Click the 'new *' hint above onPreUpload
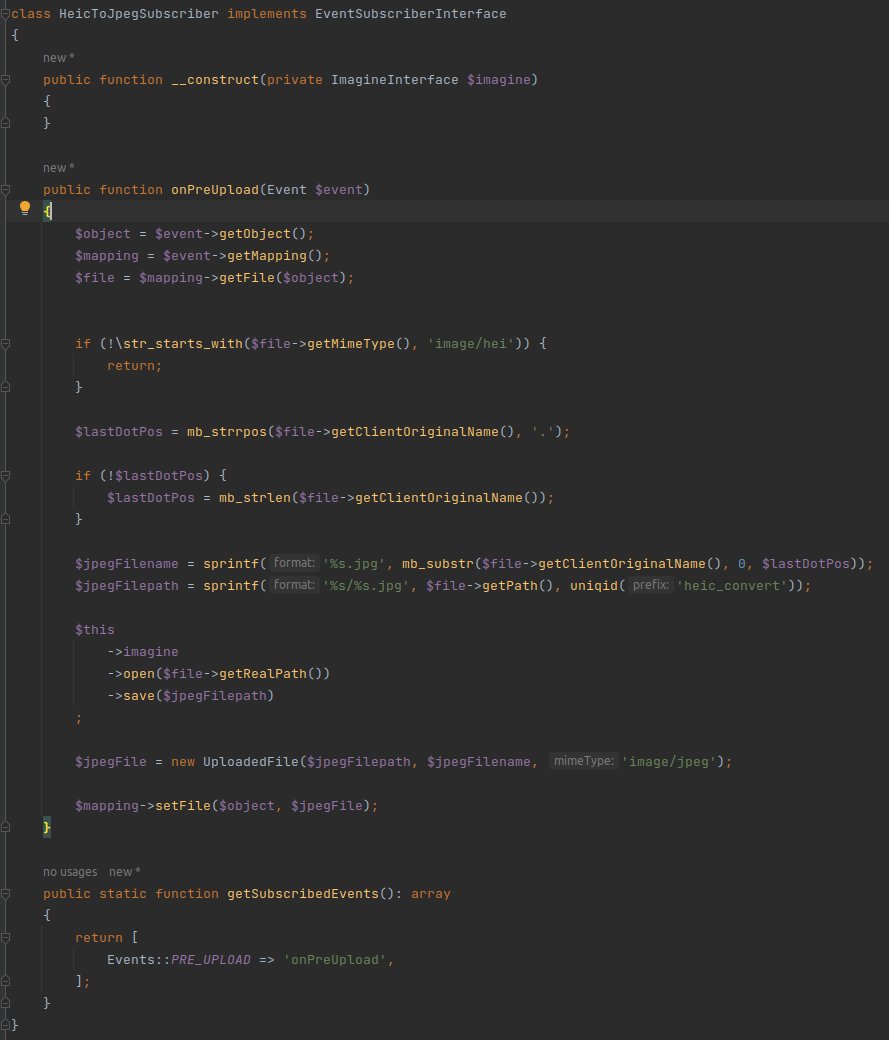889x1040 pixels. click(x=58, y=168)
